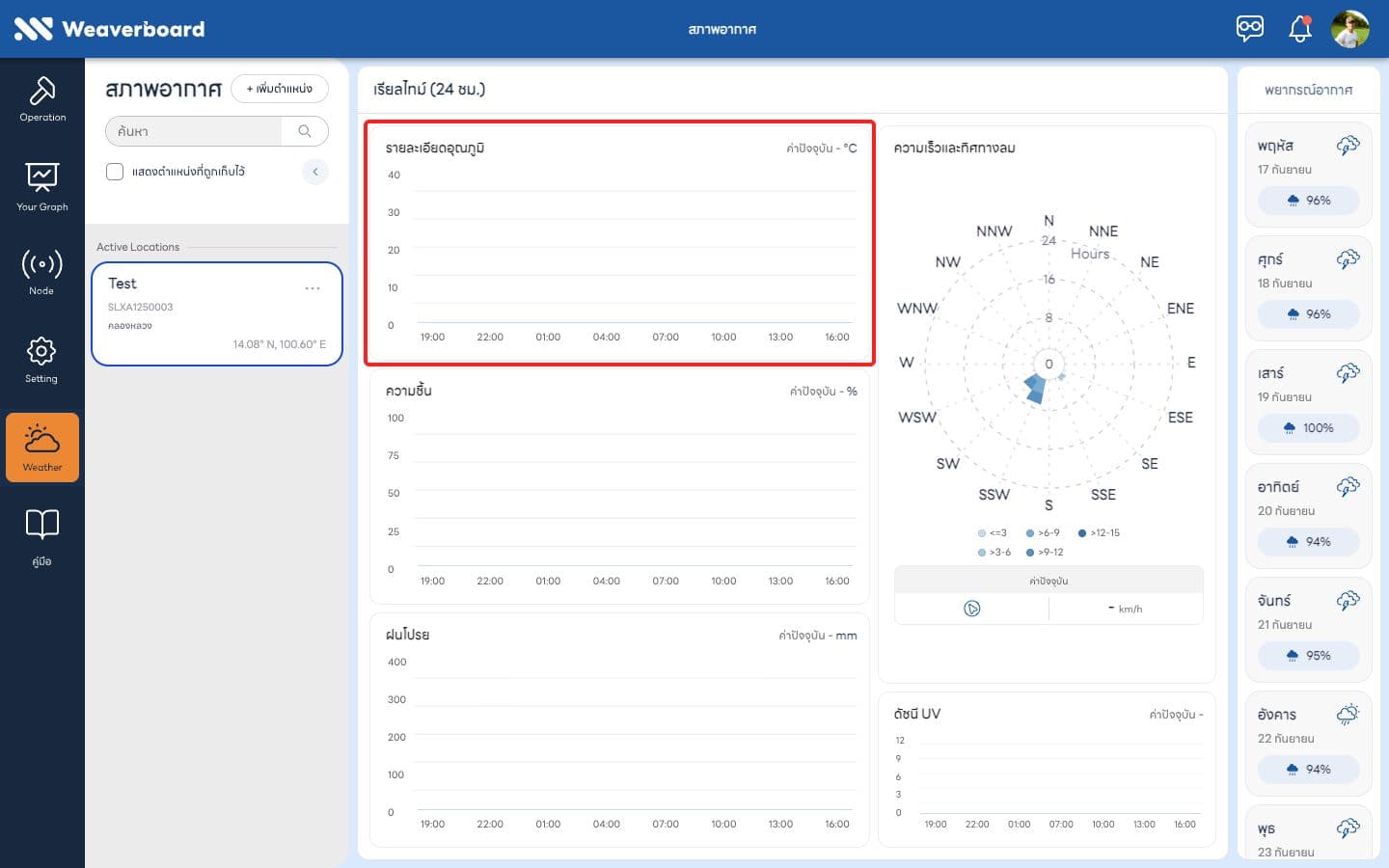This screenshot has height=868, width=1389.
Task: Toggle the >12-15 wind speed legend item
Action: tap(1099, 532)
